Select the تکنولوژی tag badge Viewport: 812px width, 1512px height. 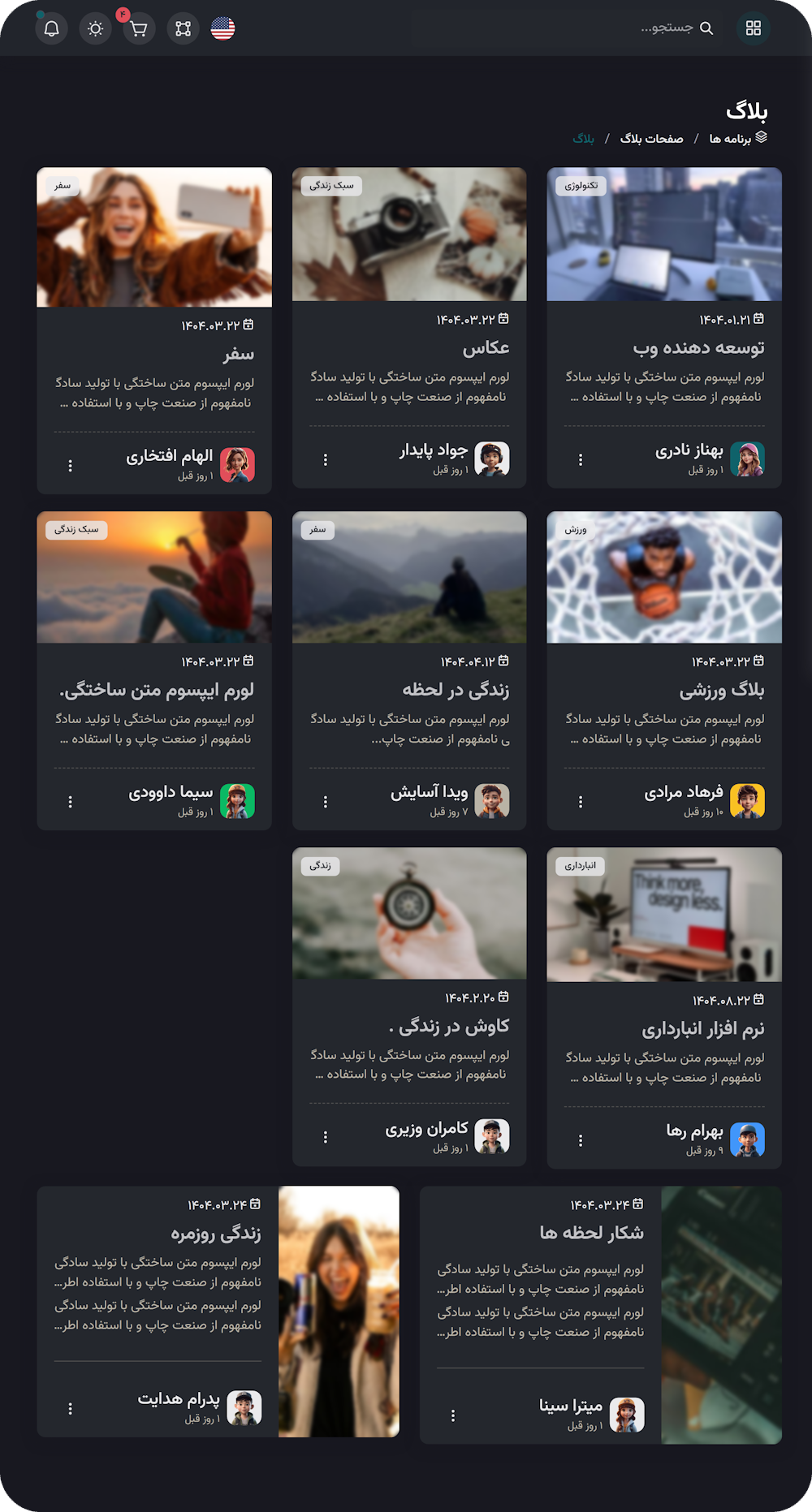581,186
